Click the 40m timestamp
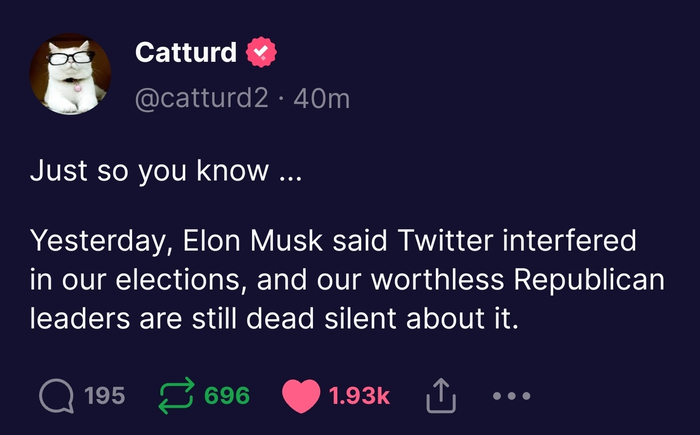The image size is (700, 435). (x=317, y=100)
